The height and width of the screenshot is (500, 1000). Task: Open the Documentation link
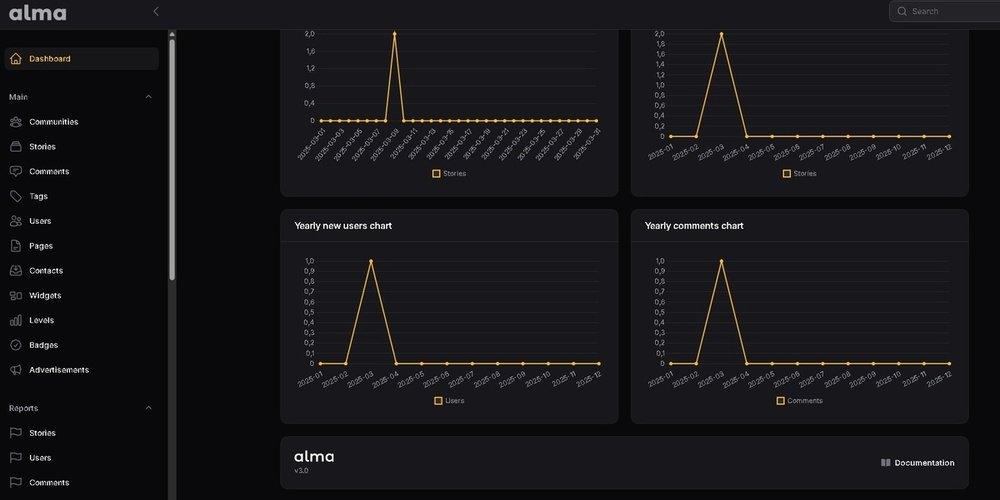[924, 463]
